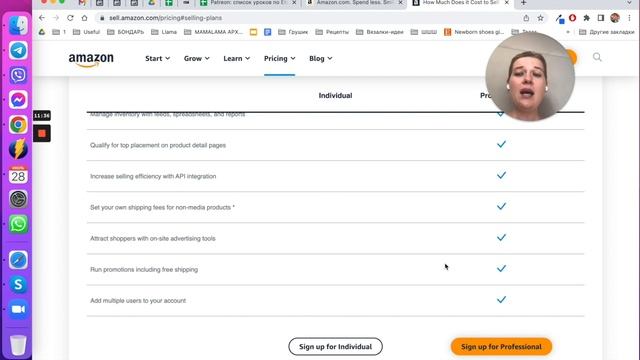Select 'Set your own shipping fees' text
Image resolution: width=640 pixels, height=360 pixels.
tap(162, 207)
